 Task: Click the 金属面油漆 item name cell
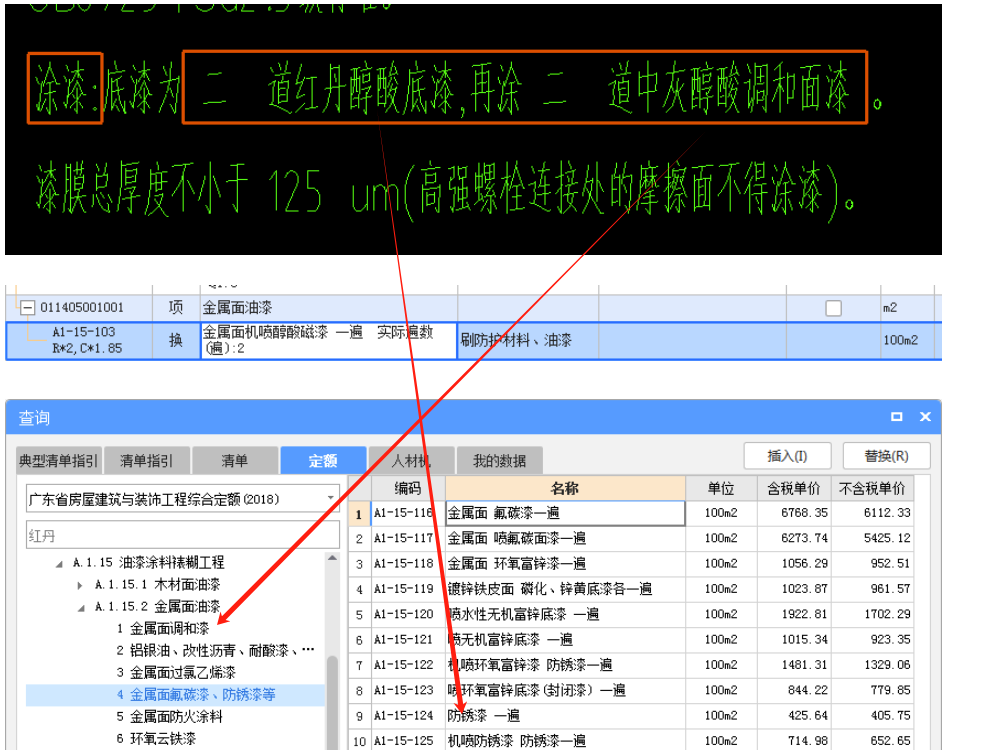click(x=329, y=308)
